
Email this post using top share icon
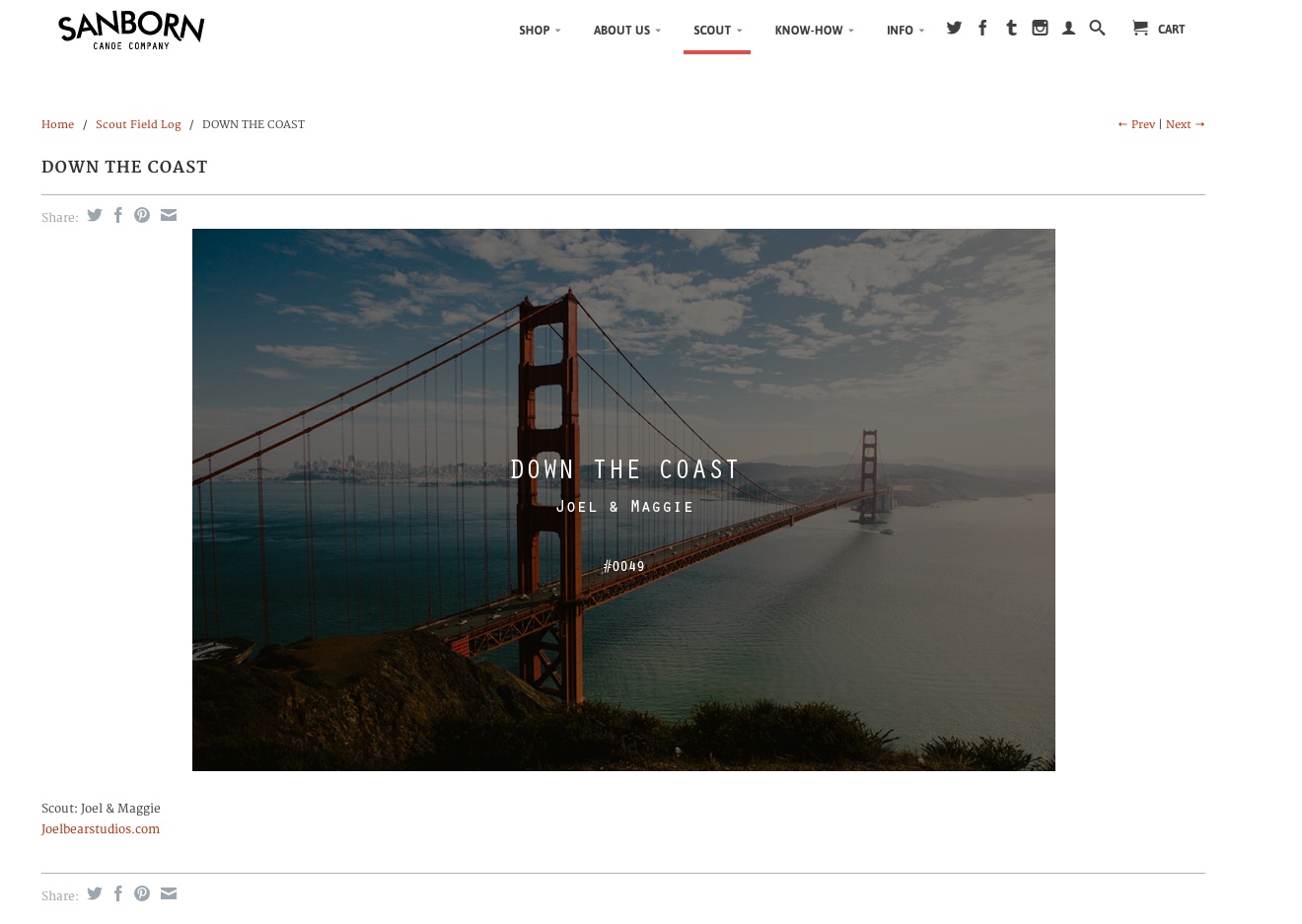coord(169,215)
